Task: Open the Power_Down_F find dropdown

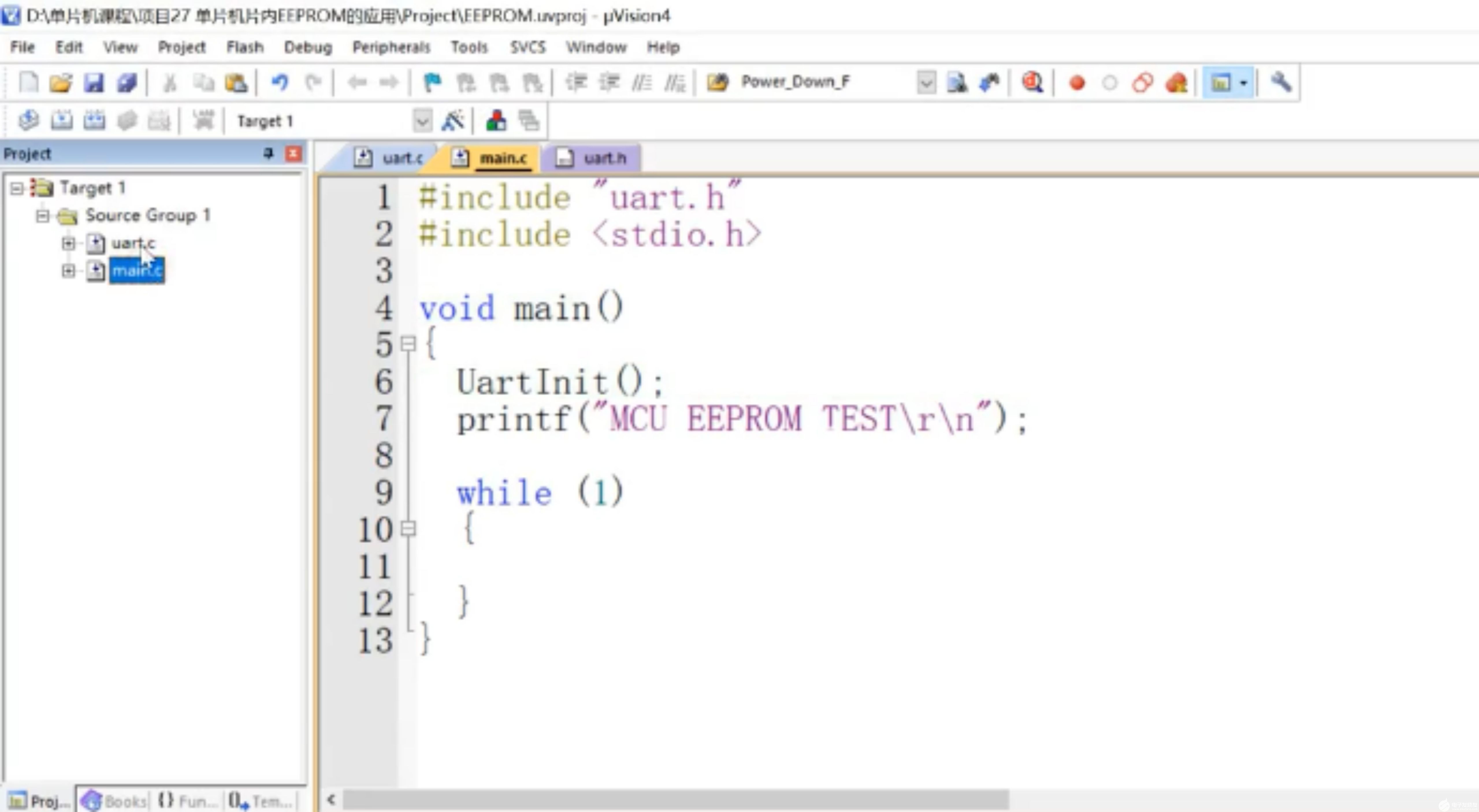Action: pyautogui.click(x=926, y=83)
